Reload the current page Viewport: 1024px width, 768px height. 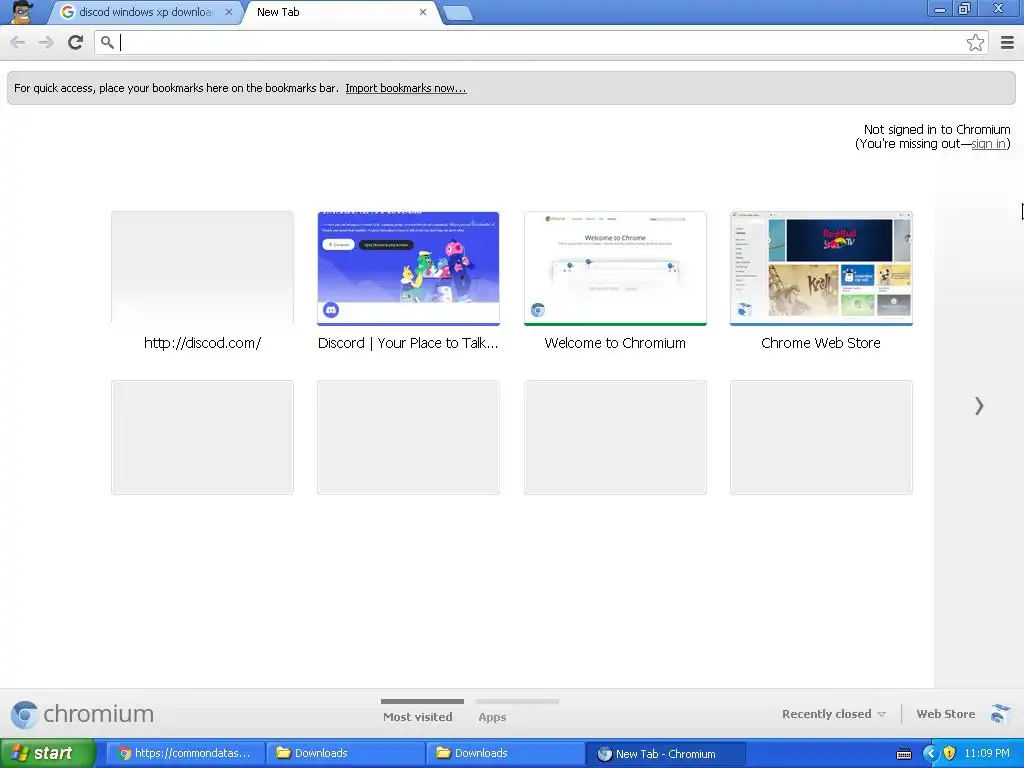75,42
